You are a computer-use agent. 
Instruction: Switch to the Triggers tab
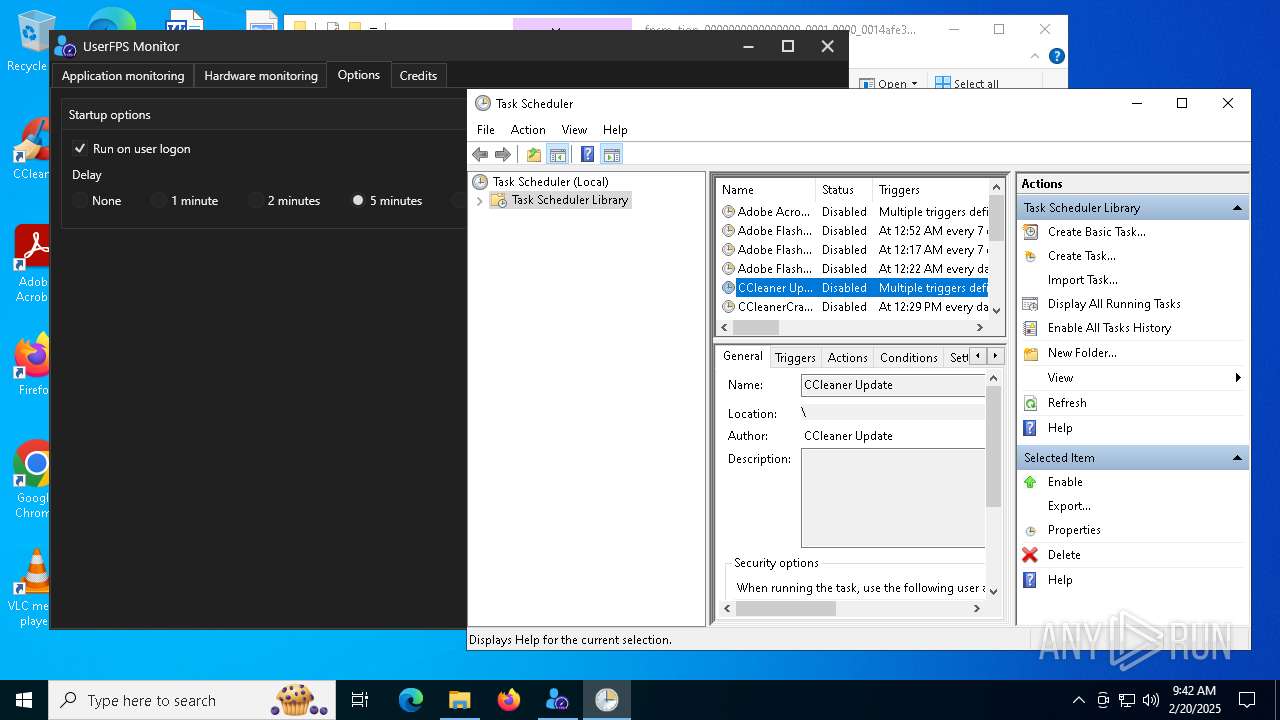(795, 357)
